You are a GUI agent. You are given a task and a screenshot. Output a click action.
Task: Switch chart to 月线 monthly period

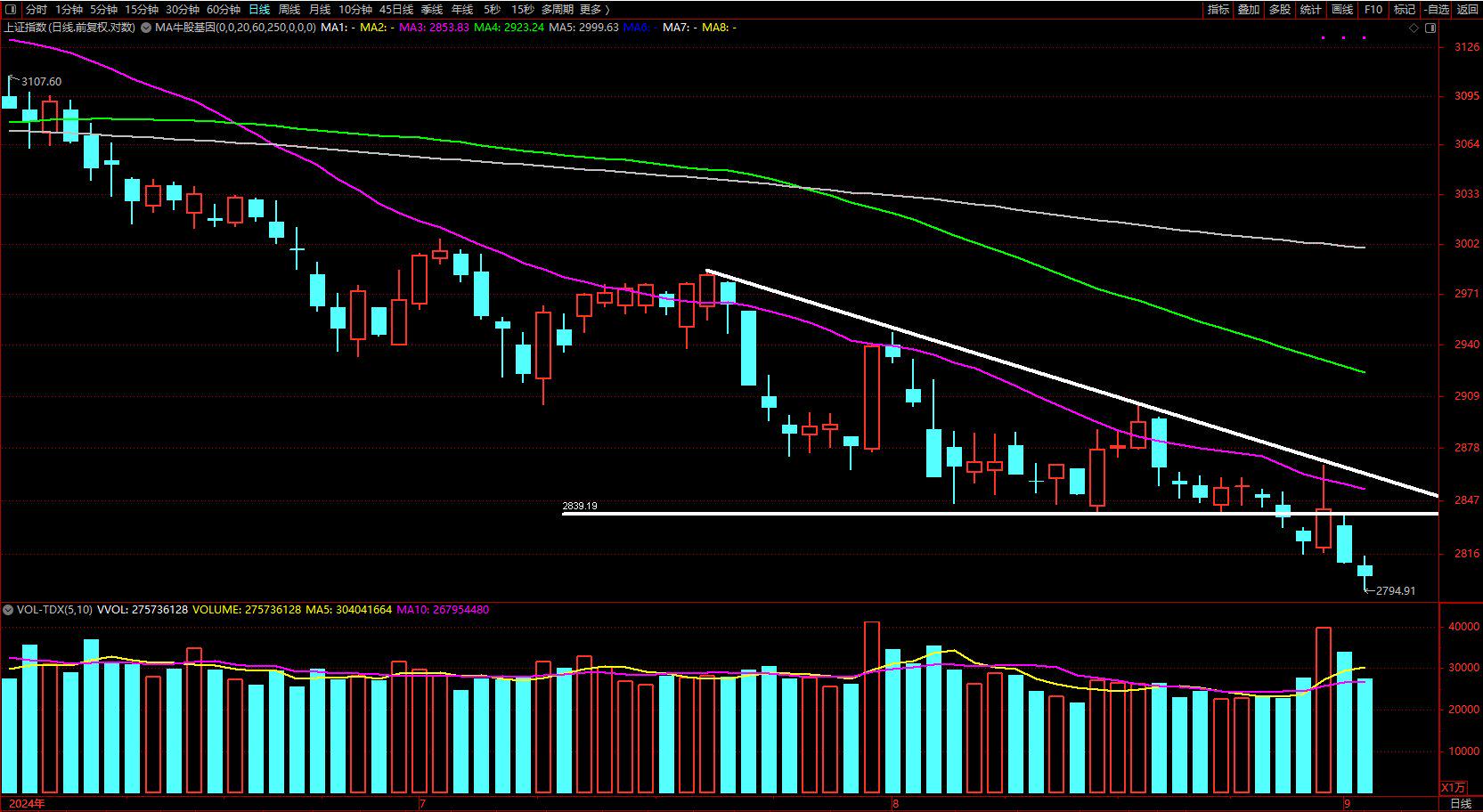[320, 10]
